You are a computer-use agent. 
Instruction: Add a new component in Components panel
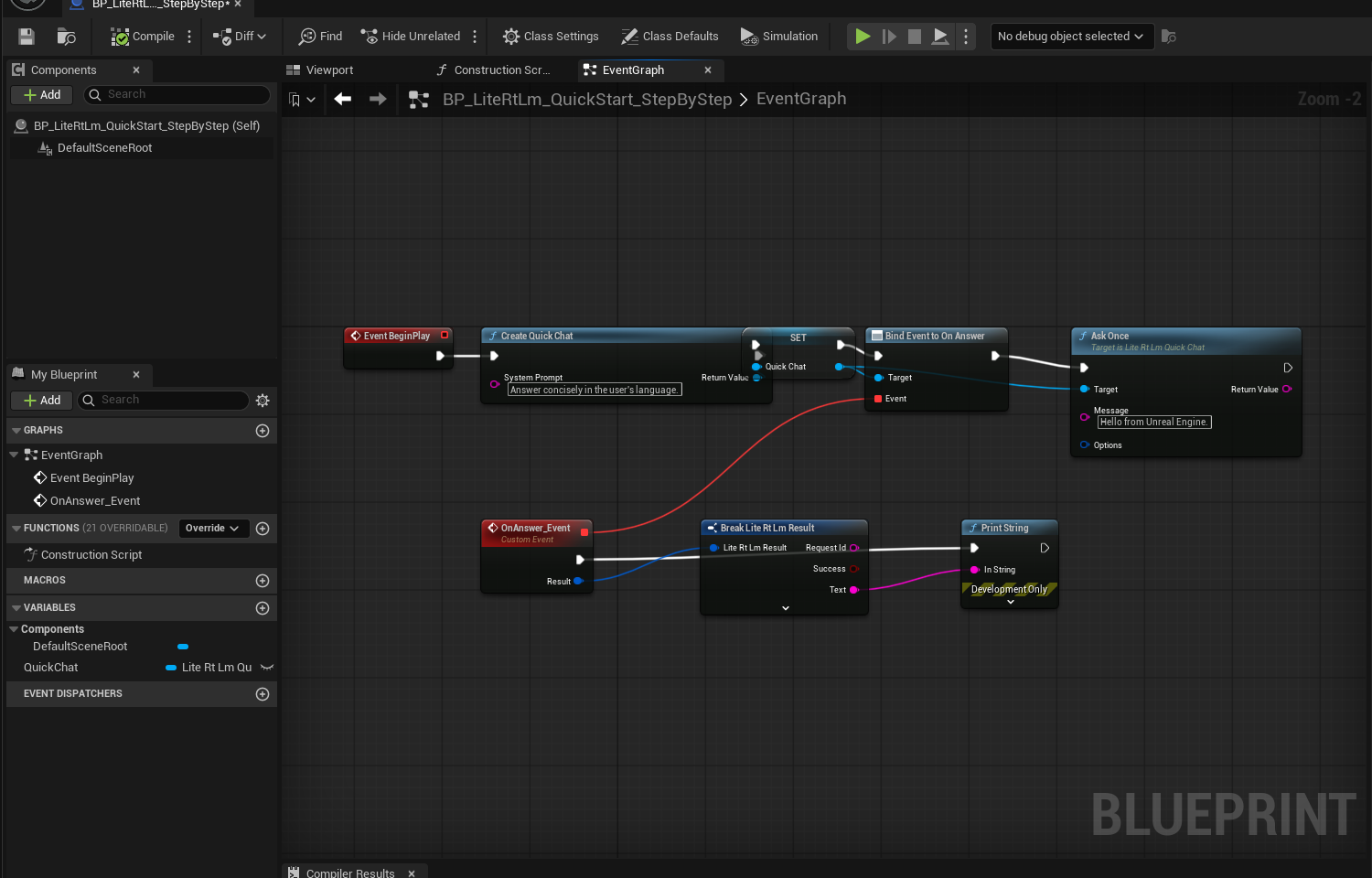[x=41, y=95]
